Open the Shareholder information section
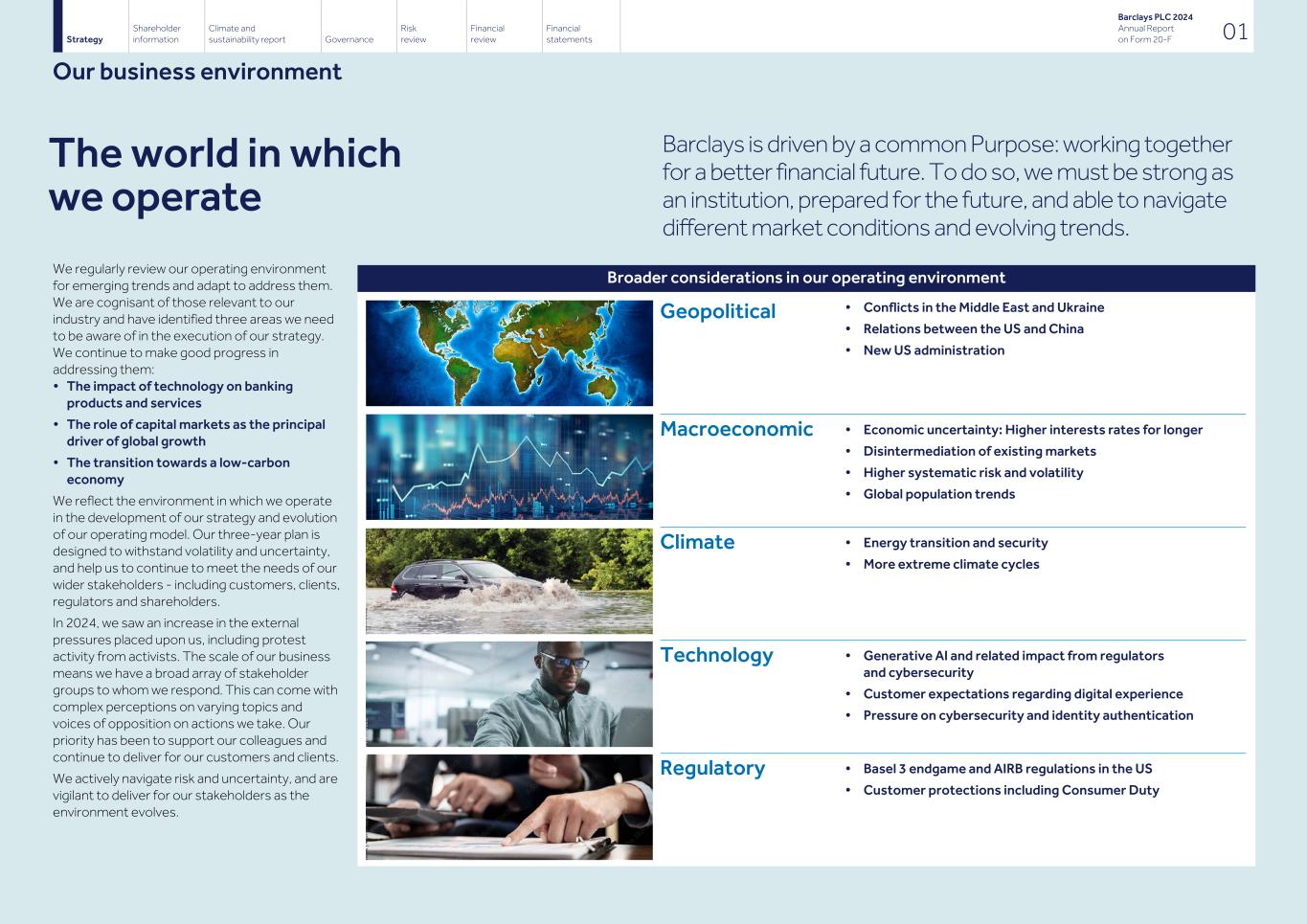Viewport: 1307px width, 924px height. 157,34
